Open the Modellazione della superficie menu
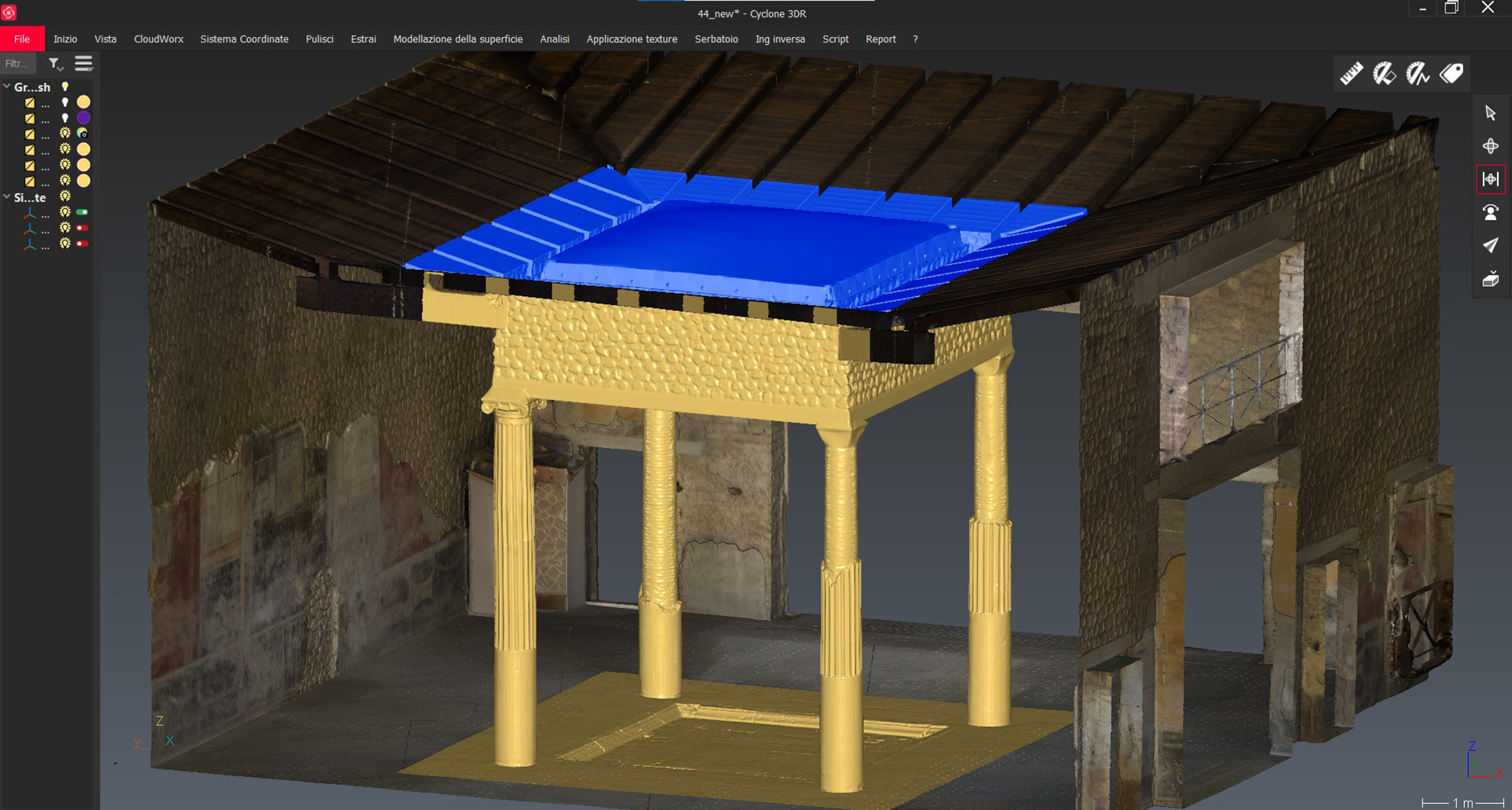 pos(457,38)
